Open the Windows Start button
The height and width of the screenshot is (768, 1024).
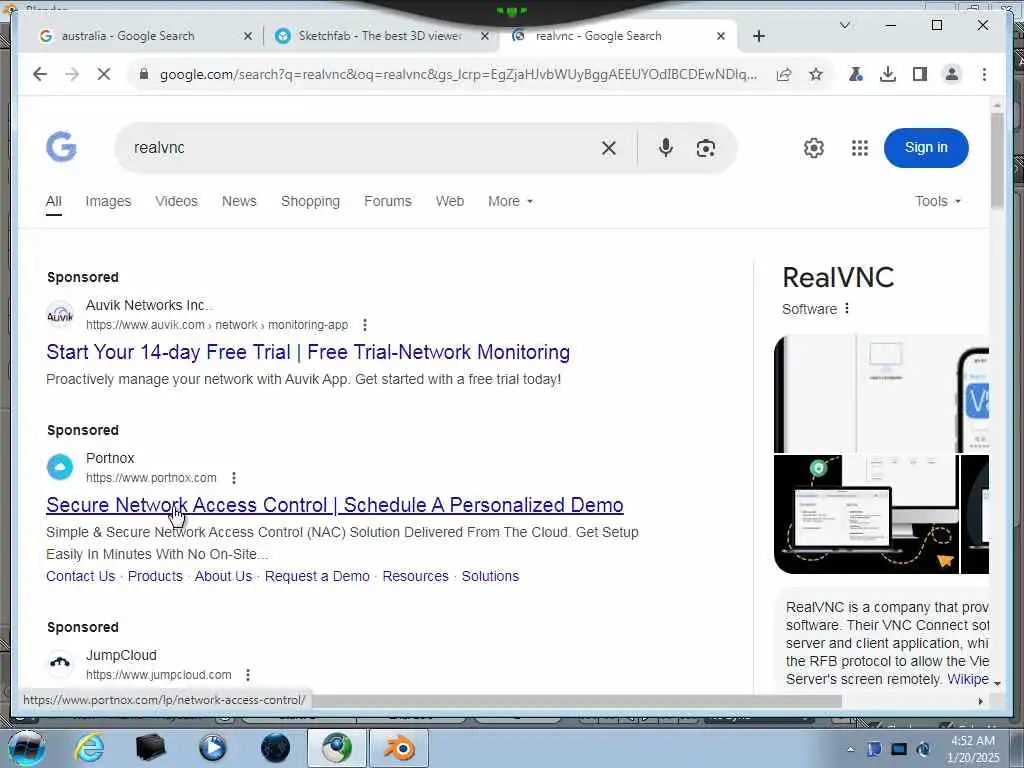coord(26,748)
